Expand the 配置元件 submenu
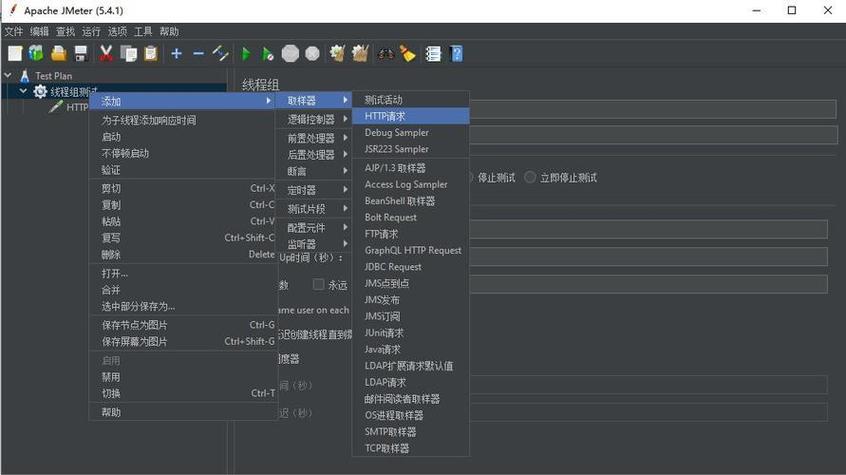This screenshot has height=475, width=846. click(313, 228)
